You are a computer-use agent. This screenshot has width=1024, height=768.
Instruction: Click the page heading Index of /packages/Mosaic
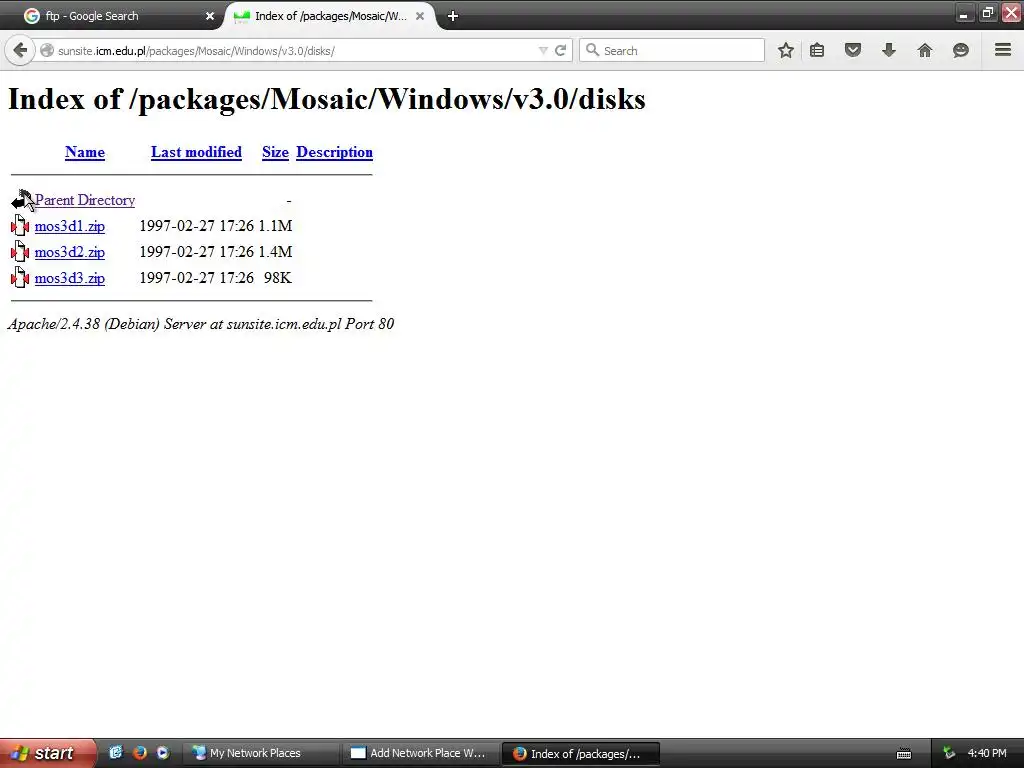click(x=327, y=99)
